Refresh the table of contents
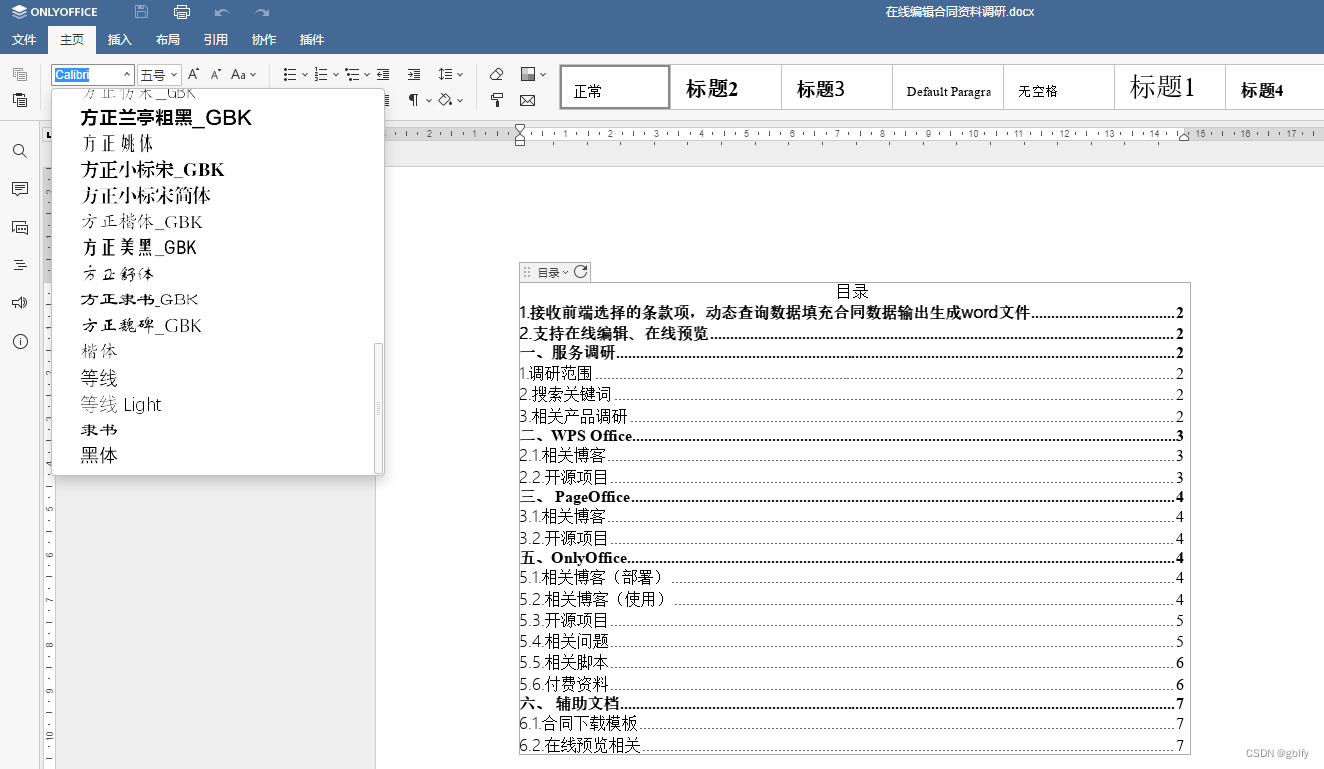This screenshot has height=769, width=1324. coord(580,272)
